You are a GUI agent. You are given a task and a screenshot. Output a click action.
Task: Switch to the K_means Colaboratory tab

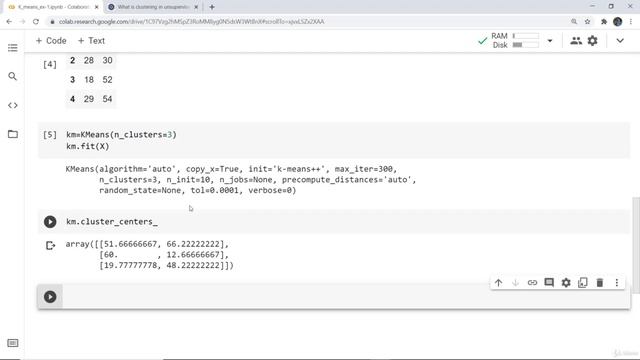[53, 7]
